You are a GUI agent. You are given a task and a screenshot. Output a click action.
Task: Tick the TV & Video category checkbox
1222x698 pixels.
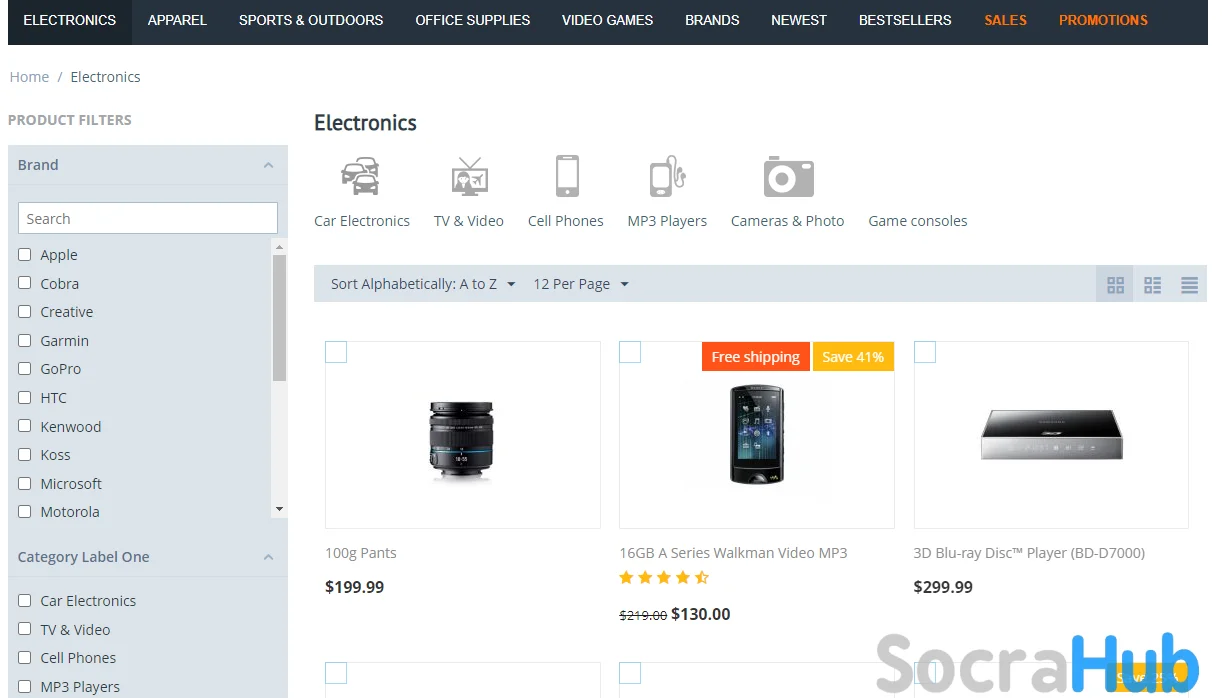pos(25,629)
